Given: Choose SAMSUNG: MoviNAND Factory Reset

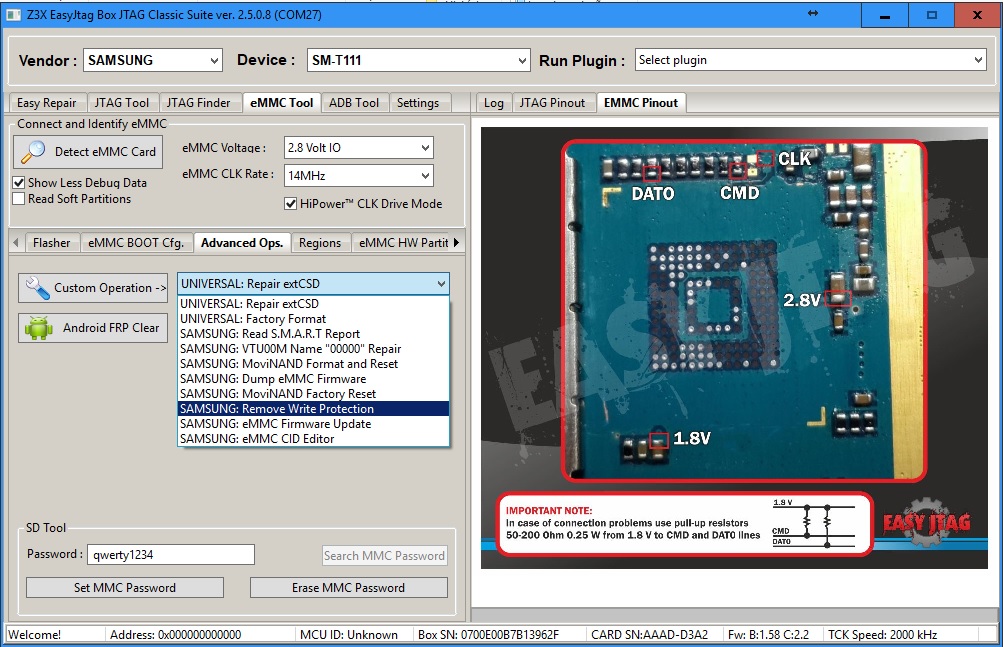Looking at the screenshot, I should [x=313, y=394].
